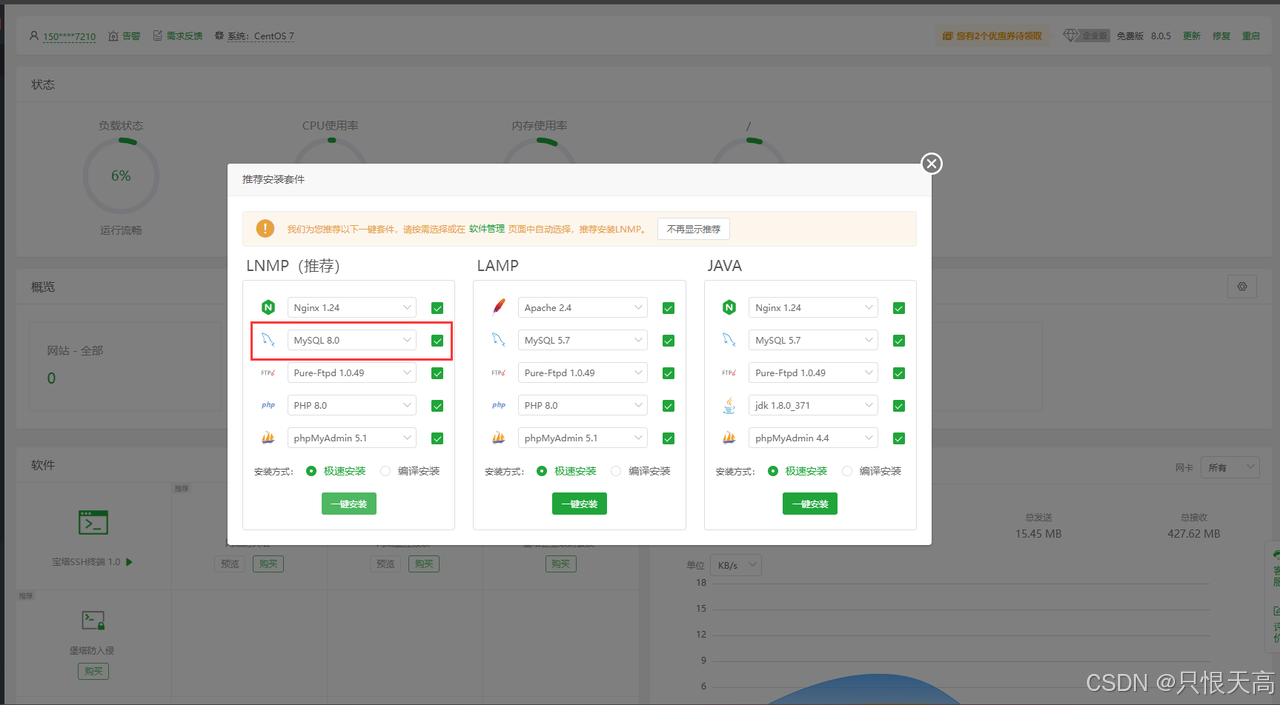Click the 不再显示推荐 button
The height and width of the screenshot is (705, 1280).
click(x=693, y=229)
